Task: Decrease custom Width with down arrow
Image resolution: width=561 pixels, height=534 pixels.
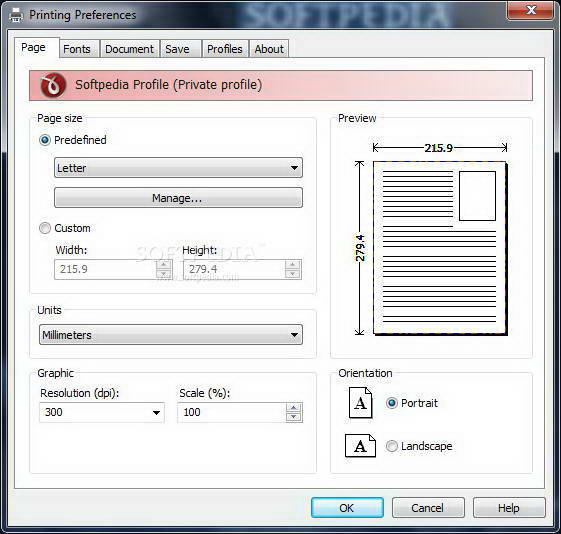Action: [164, 274]
